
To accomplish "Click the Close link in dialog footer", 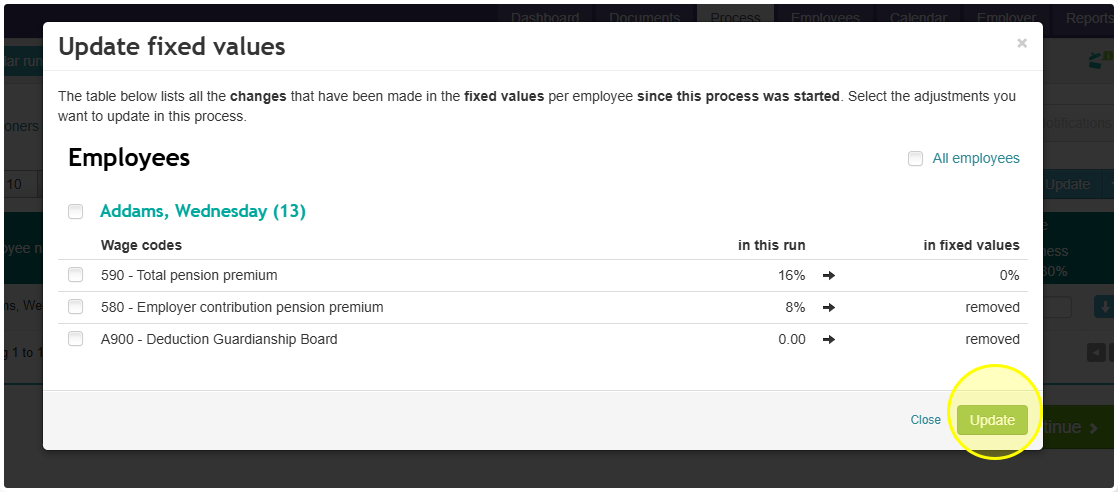I will (925, 420).
